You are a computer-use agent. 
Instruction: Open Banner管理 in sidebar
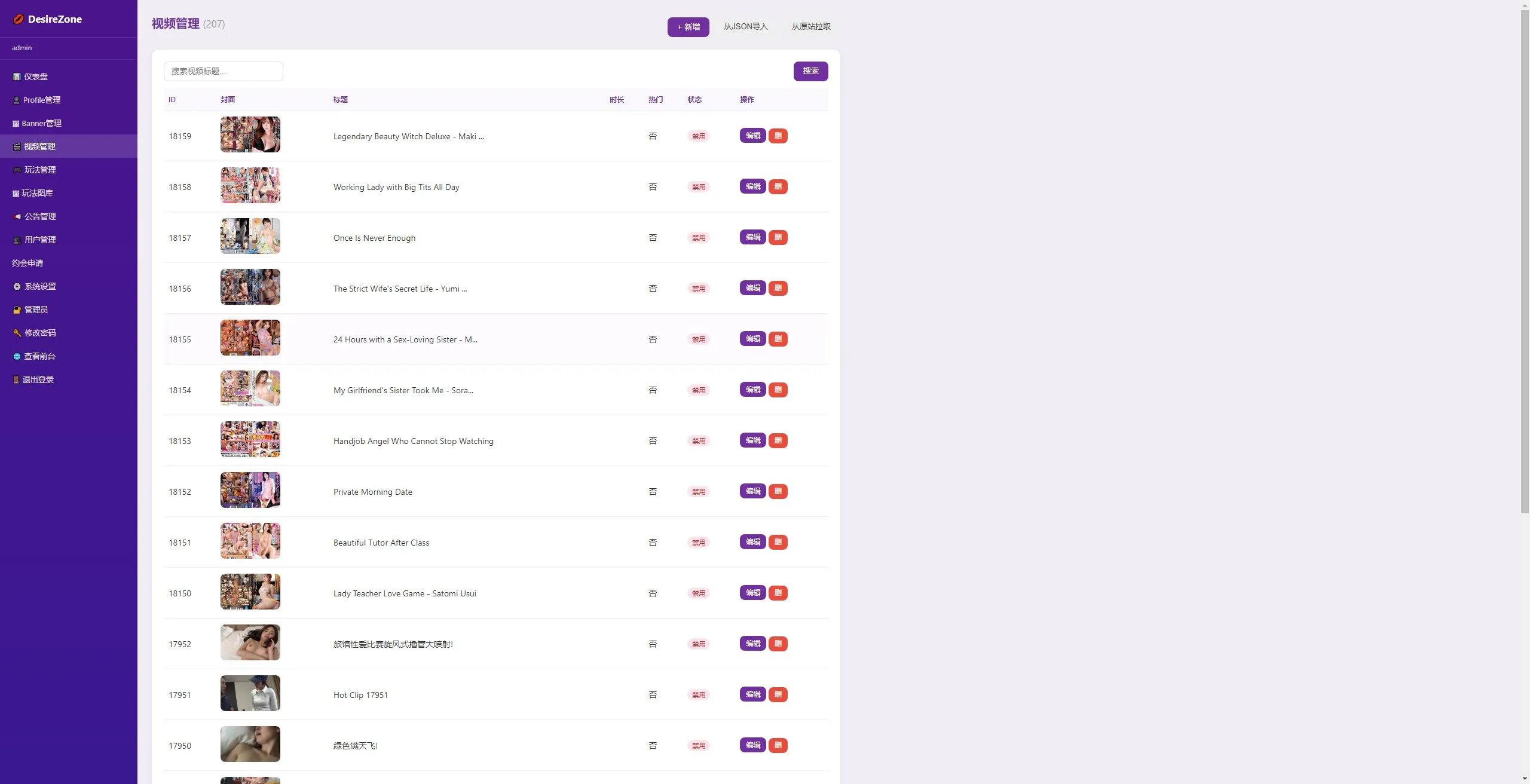point(69,123)
